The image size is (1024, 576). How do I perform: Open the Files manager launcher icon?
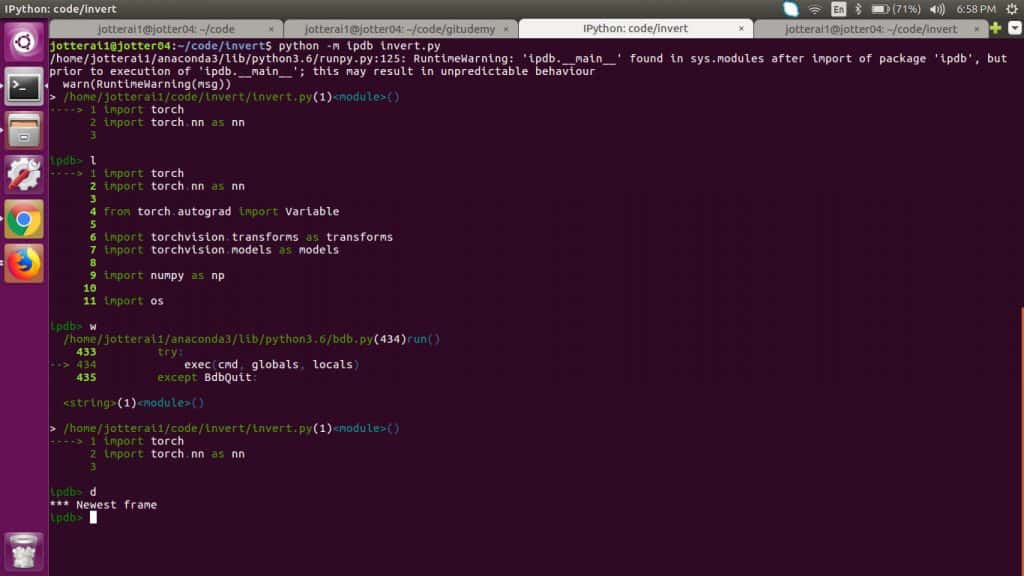[x=24, y=131]
